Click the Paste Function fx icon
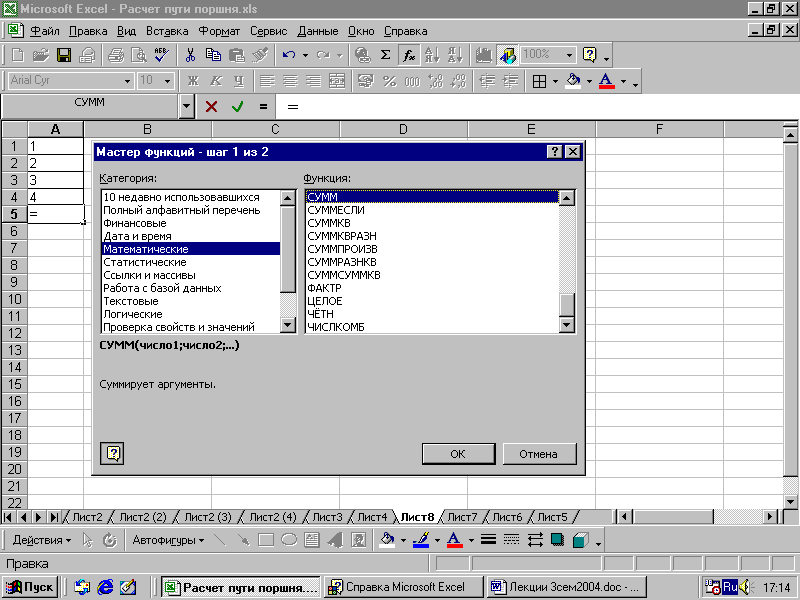 click(409, 55)
